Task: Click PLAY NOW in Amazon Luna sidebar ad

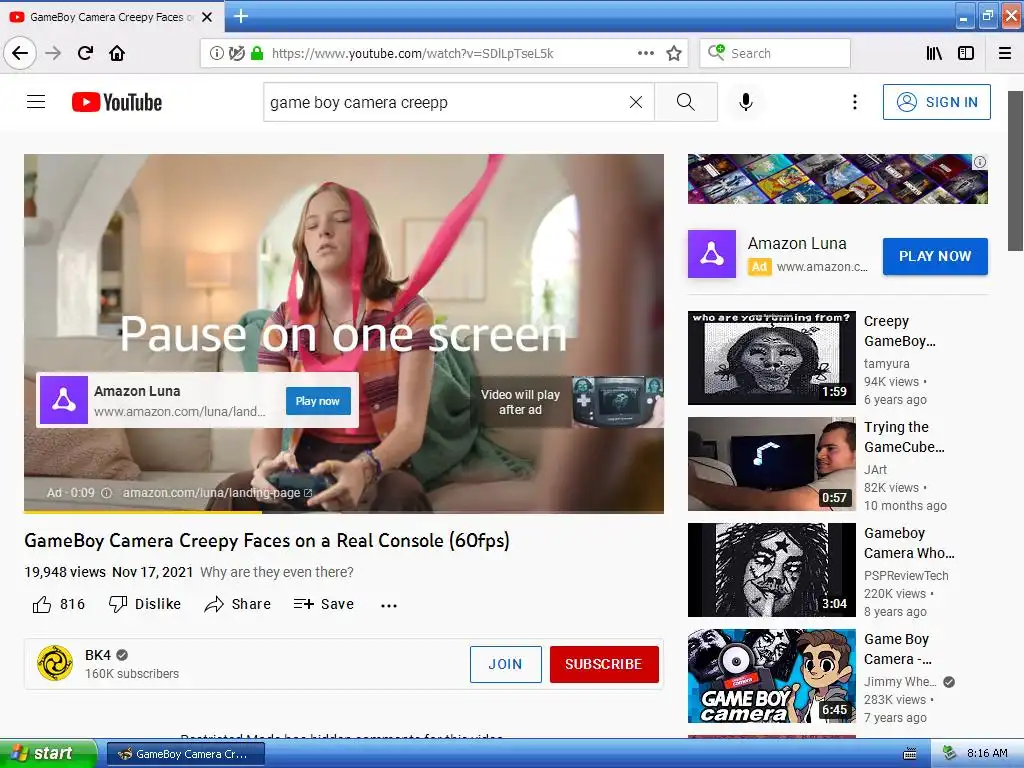Action: click(x=935, y=256)
